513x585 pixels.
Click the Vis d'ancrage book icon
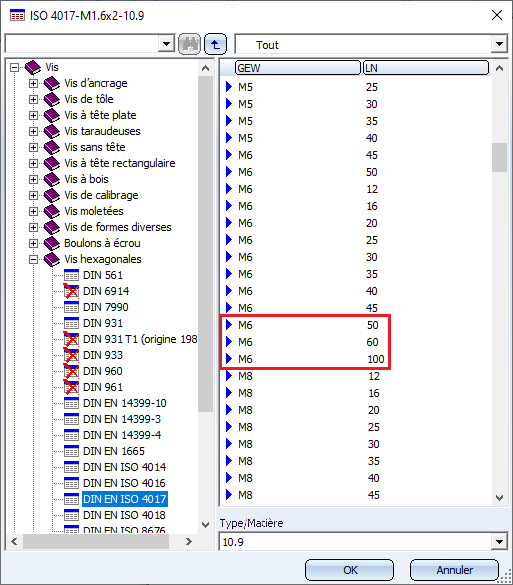[51, 84]
